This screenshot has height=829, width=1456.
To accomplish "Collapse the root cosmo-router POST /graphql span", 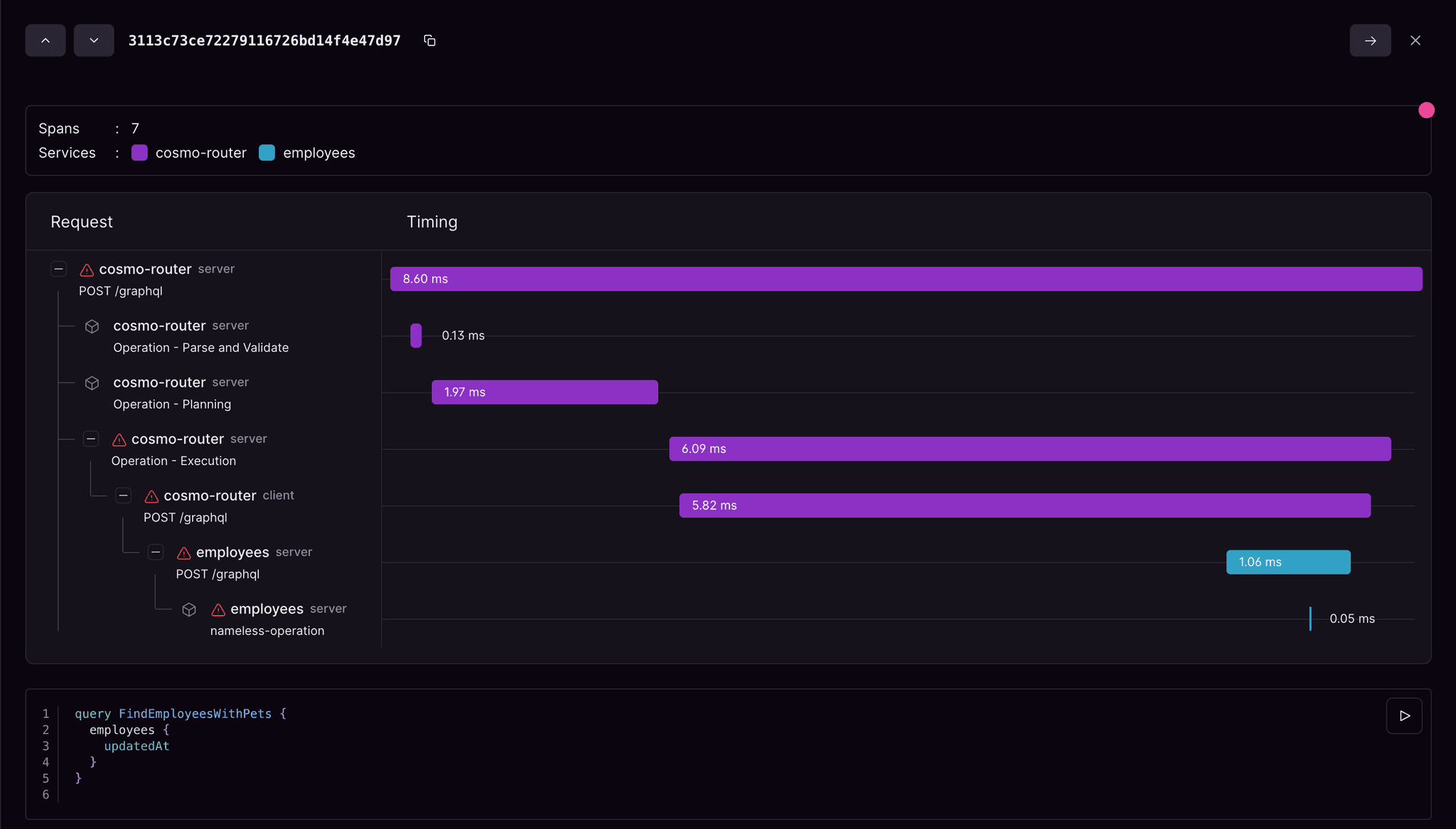I will 59,269.
